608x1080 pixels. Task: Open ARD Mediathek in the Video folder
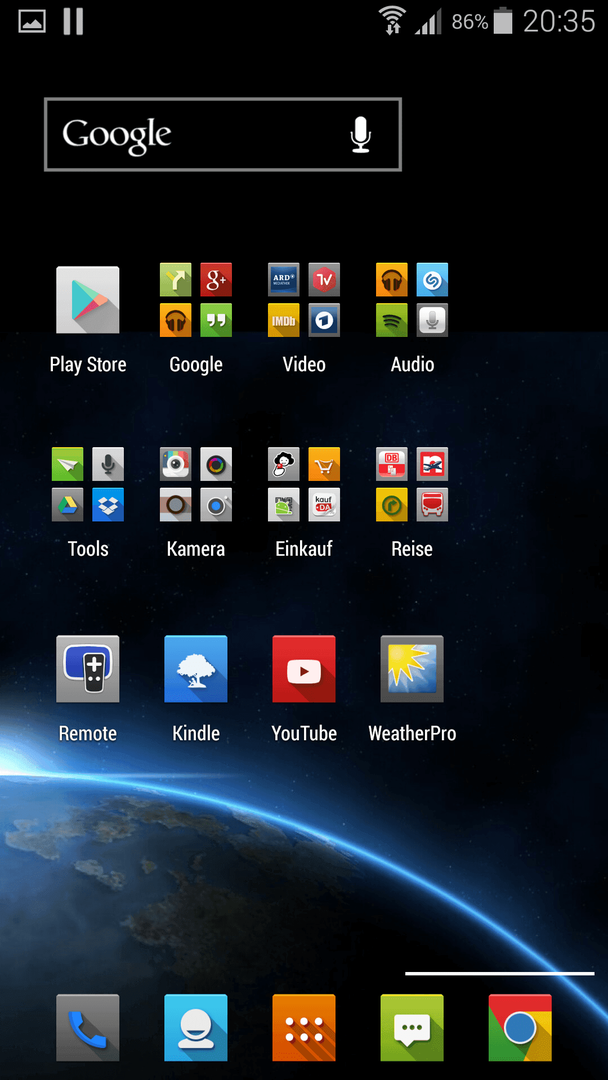(x=283, y=279)
